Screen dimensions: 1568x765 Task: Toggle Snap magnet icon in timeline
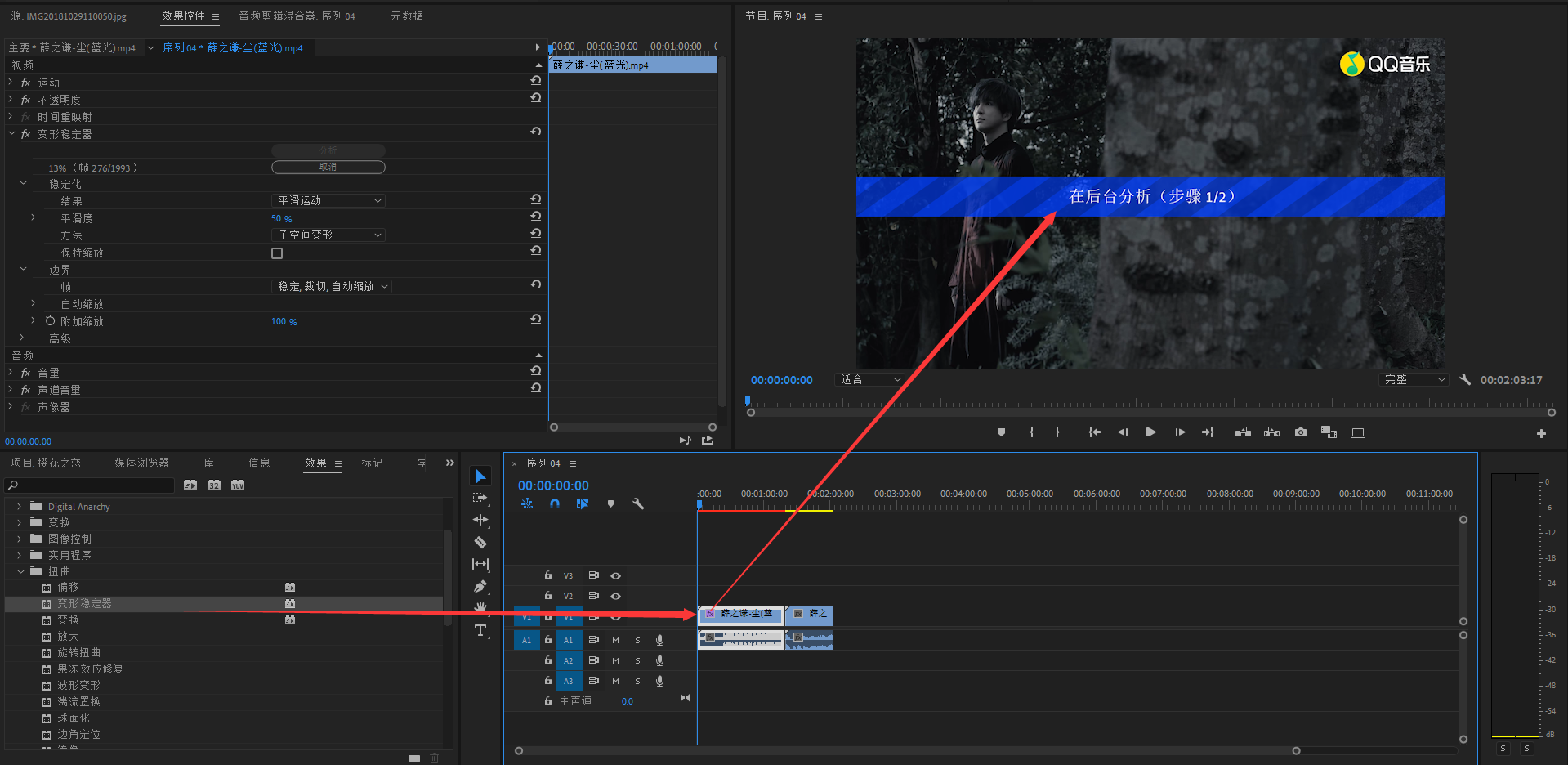click(555, 503)
